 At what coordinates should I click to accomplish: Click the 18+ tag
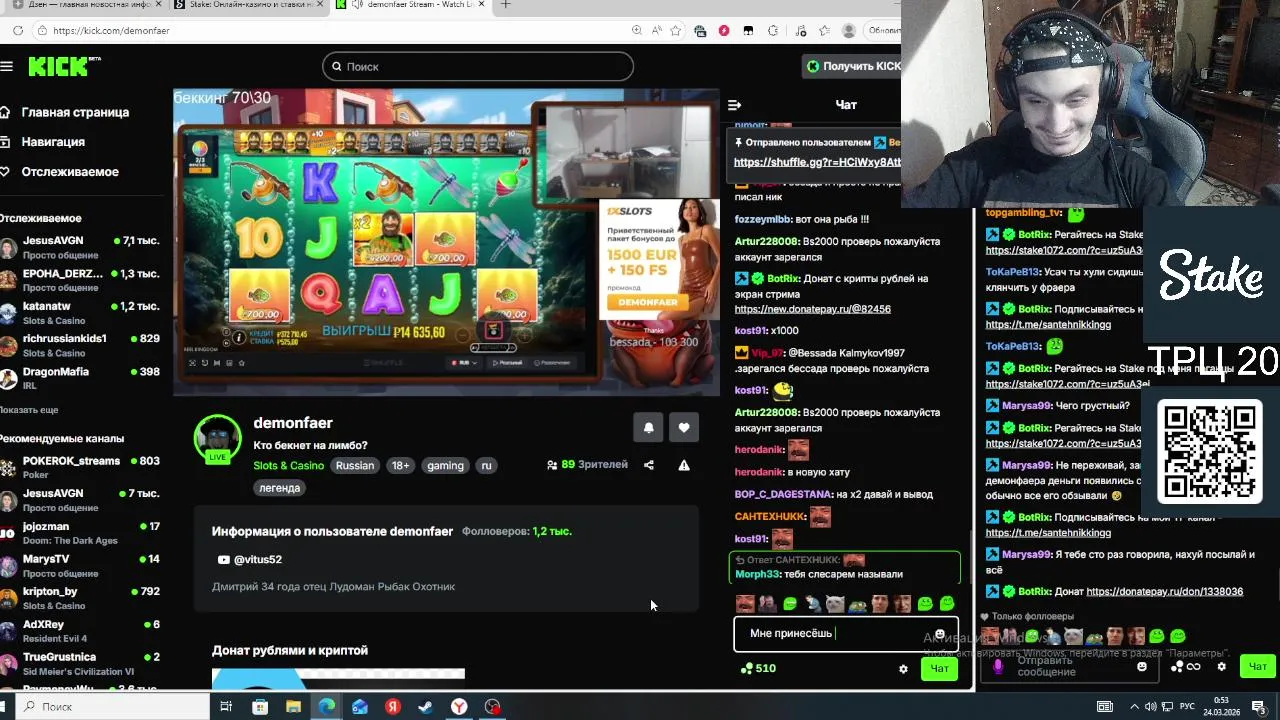[400, 465]
